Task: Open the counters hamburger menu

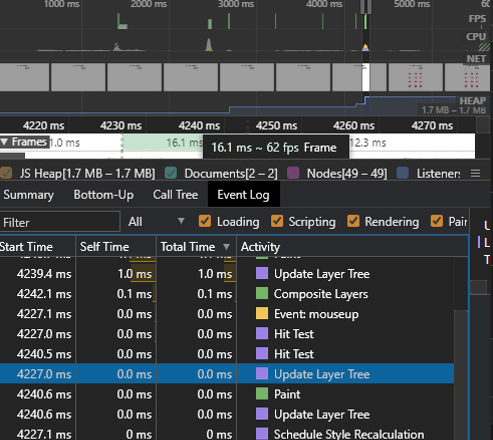Action: [x=475, y=173]
